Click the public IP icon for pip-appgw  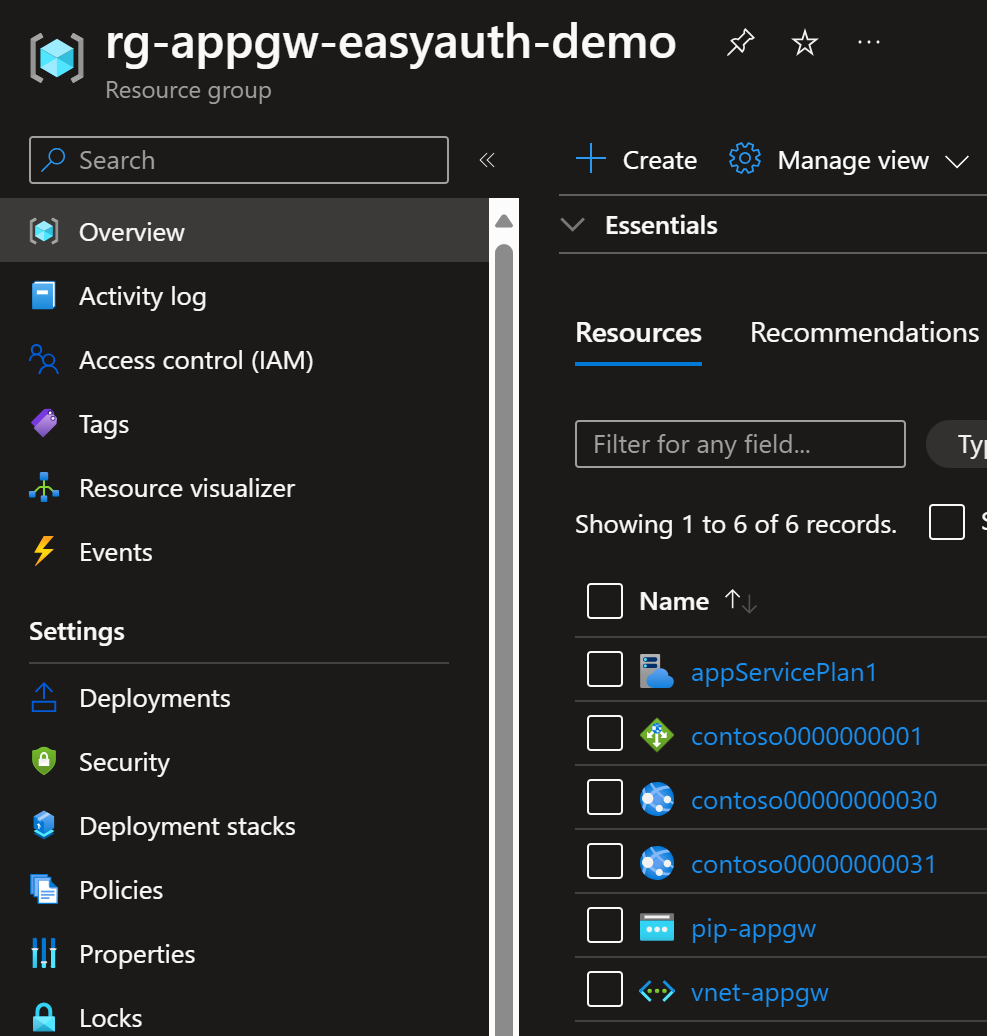pos(657,928)
